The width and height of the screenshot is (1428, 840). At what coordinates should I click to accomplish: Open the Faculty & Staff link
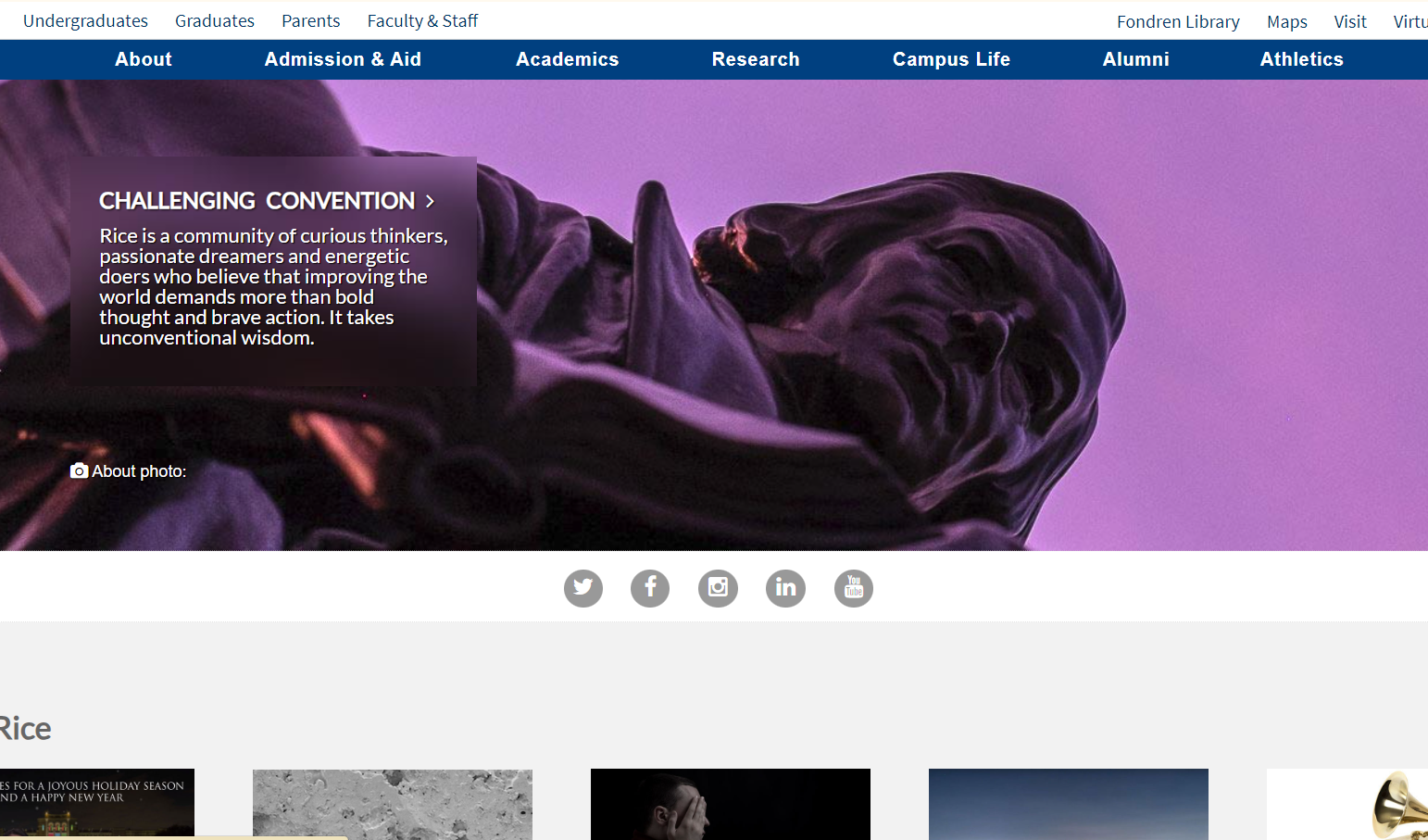point(422,20)
